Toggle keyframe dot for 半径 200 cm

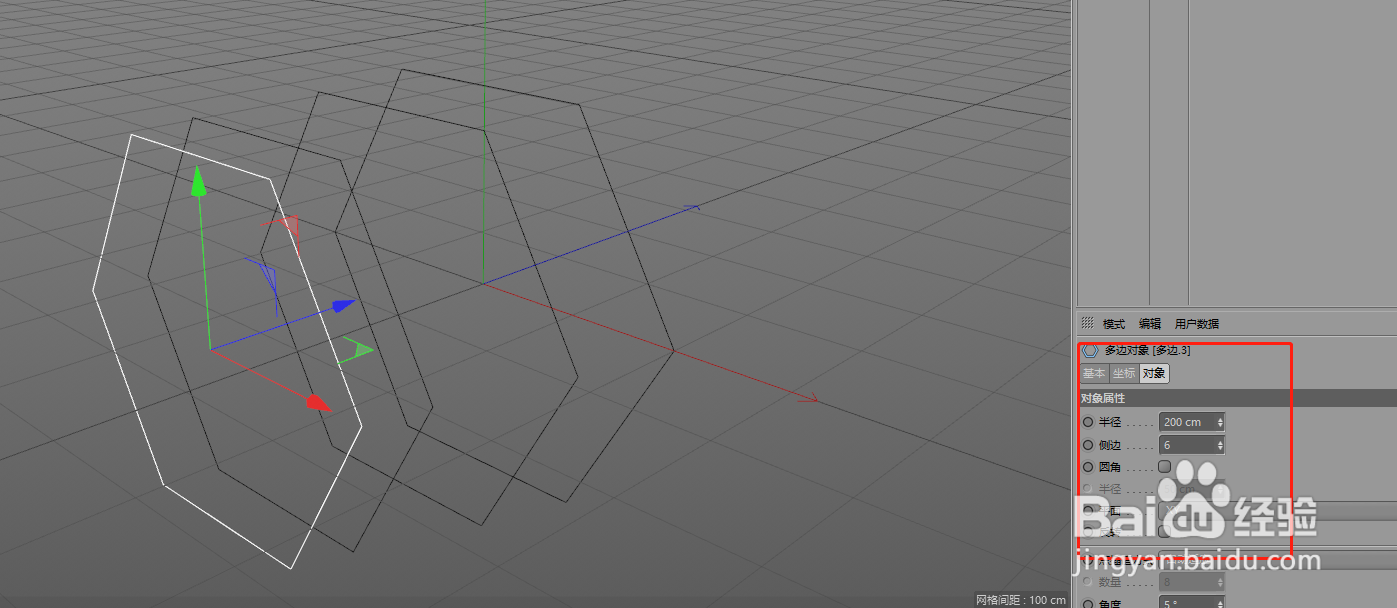click(1088, 422)
